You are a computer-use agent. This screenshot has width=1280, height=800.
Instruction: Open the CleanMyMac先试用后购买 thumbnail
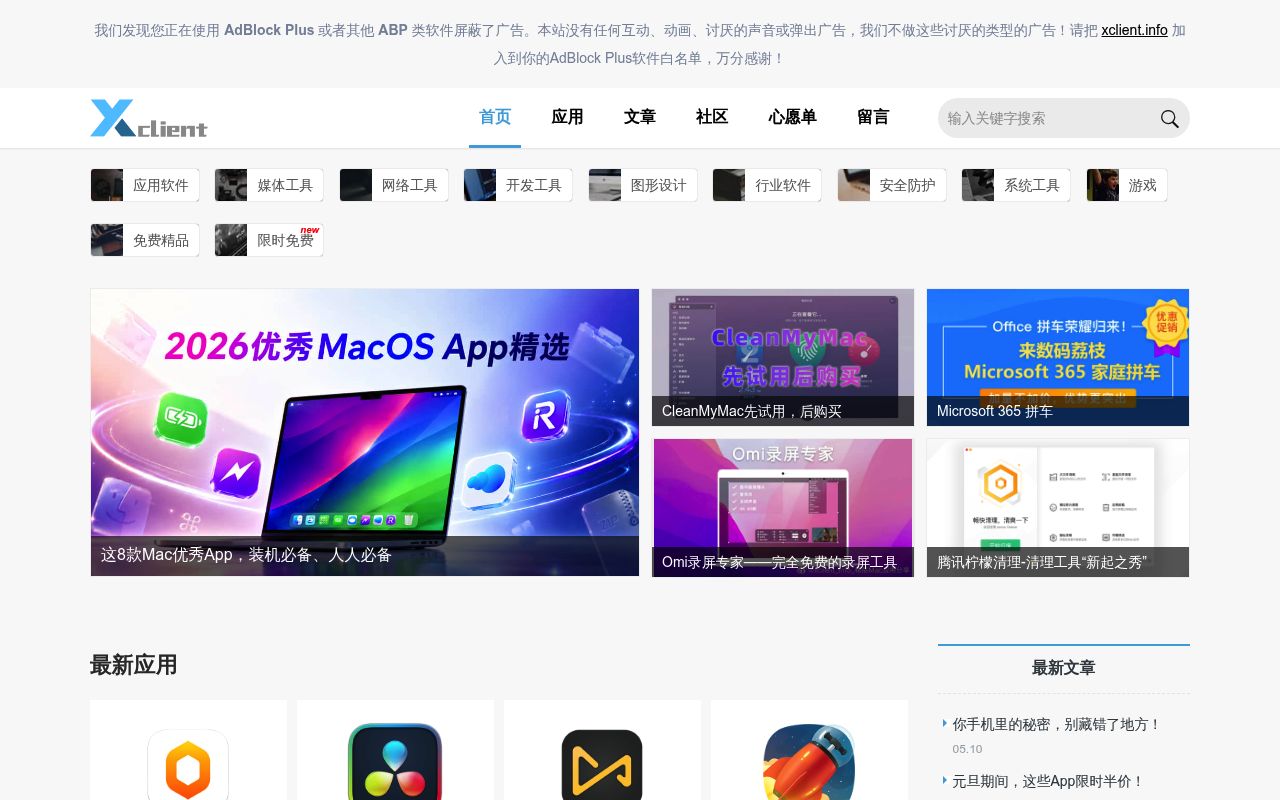783,357
